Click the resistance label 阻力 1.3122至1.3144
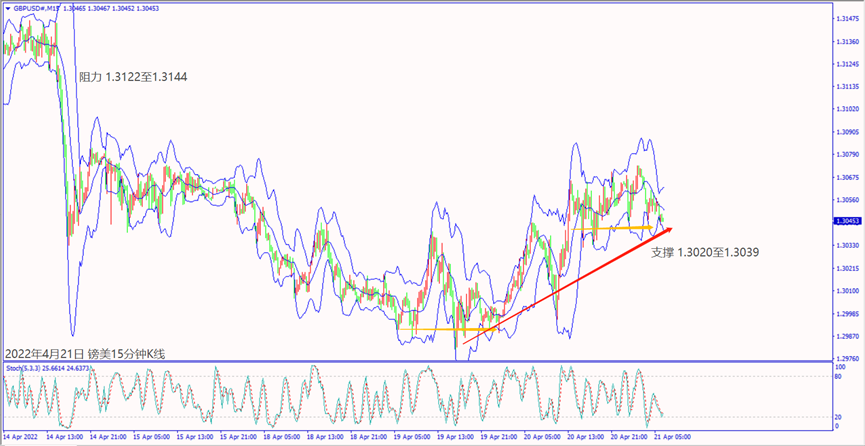This screenshot has width=865, height=446. [132, 76]
